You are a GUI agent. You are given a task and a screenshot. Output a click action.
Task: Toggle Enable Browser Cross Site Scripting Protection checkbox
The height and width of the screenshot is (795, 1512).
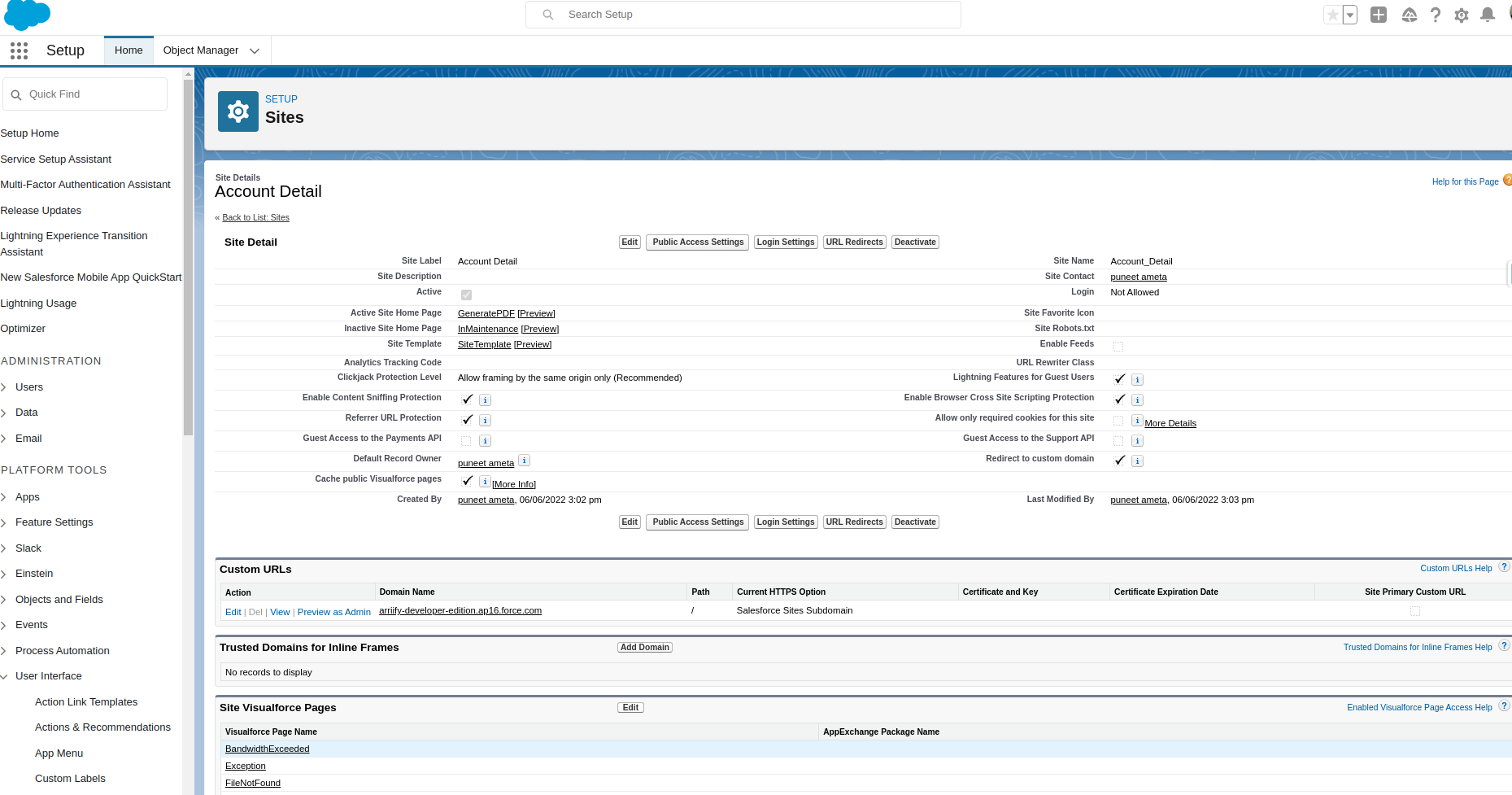pos(1120,400)
